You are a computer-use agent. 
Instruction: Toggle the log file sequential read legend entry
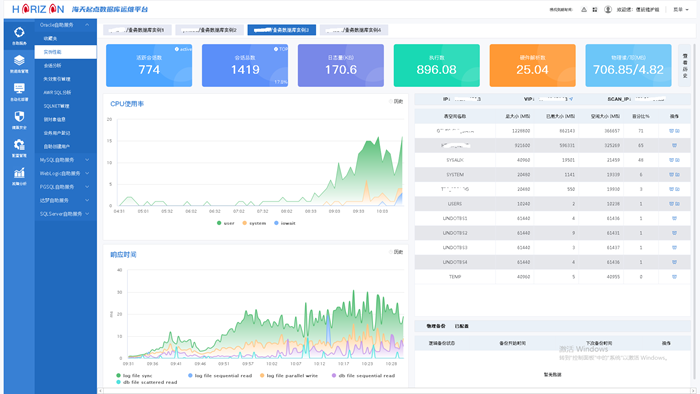pos(220,376)
